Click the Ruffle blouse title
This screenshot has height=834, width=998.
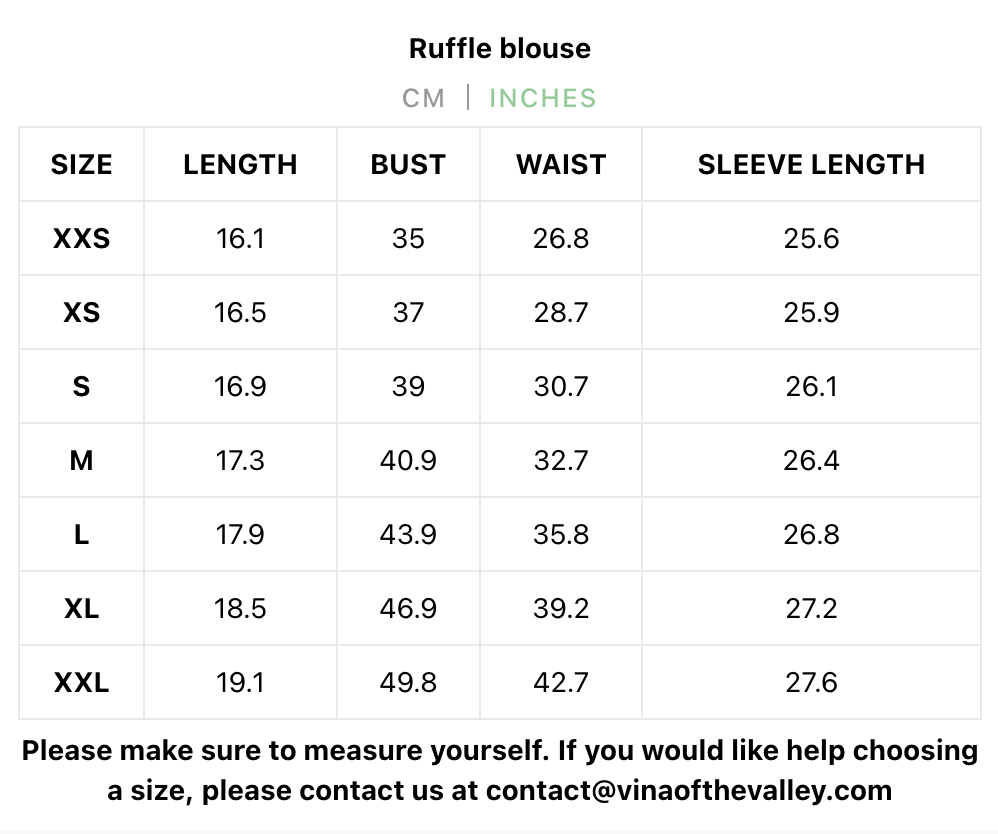(x=500, y=48)
